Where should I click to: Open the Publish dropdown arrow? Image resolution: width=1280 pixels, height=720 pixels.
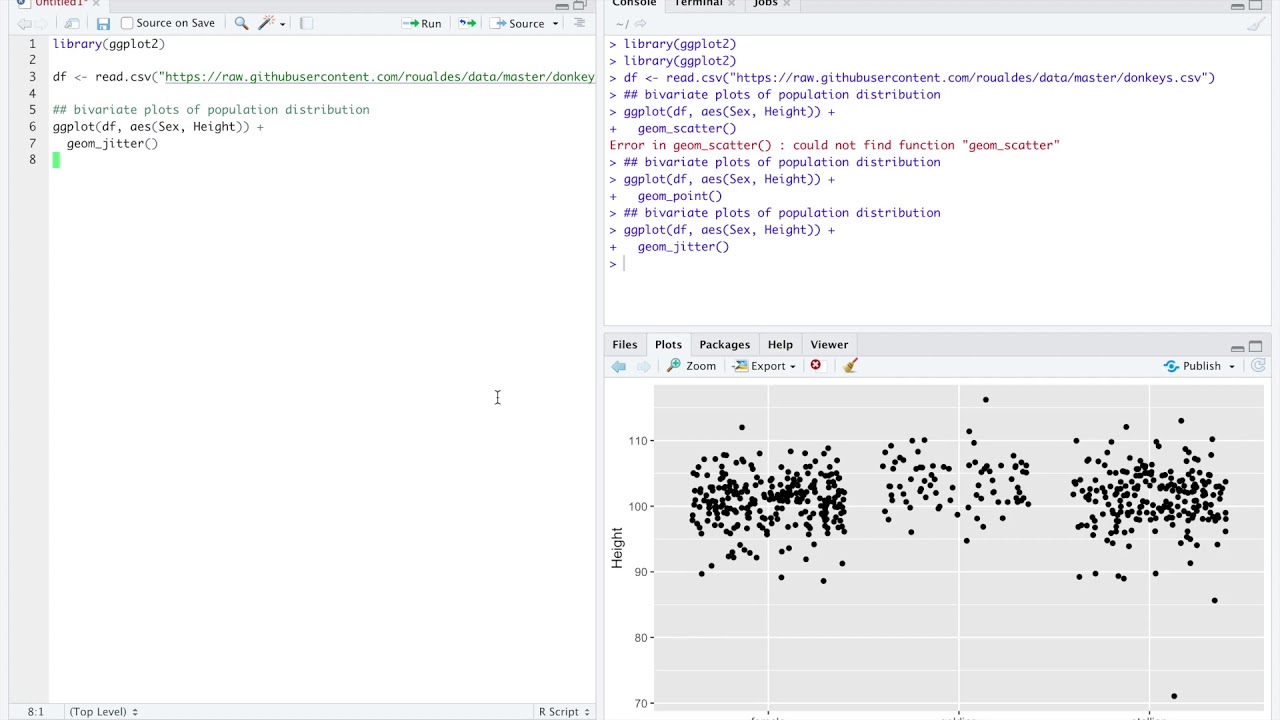tap(1232, 367)
